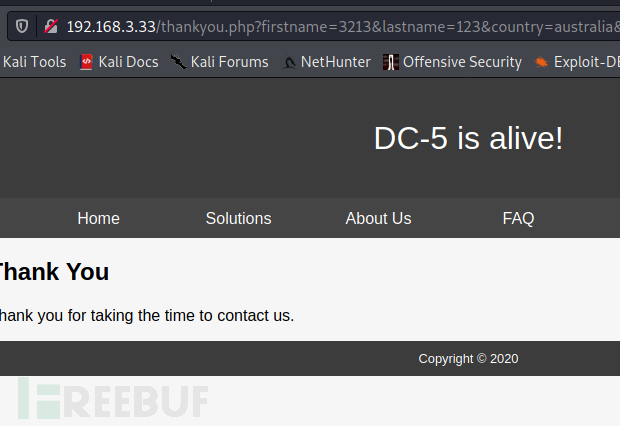The height and width of the screenshot is (426, 620).
Task: Click the insecure connection padlock icon
Action: click(51, 27)
